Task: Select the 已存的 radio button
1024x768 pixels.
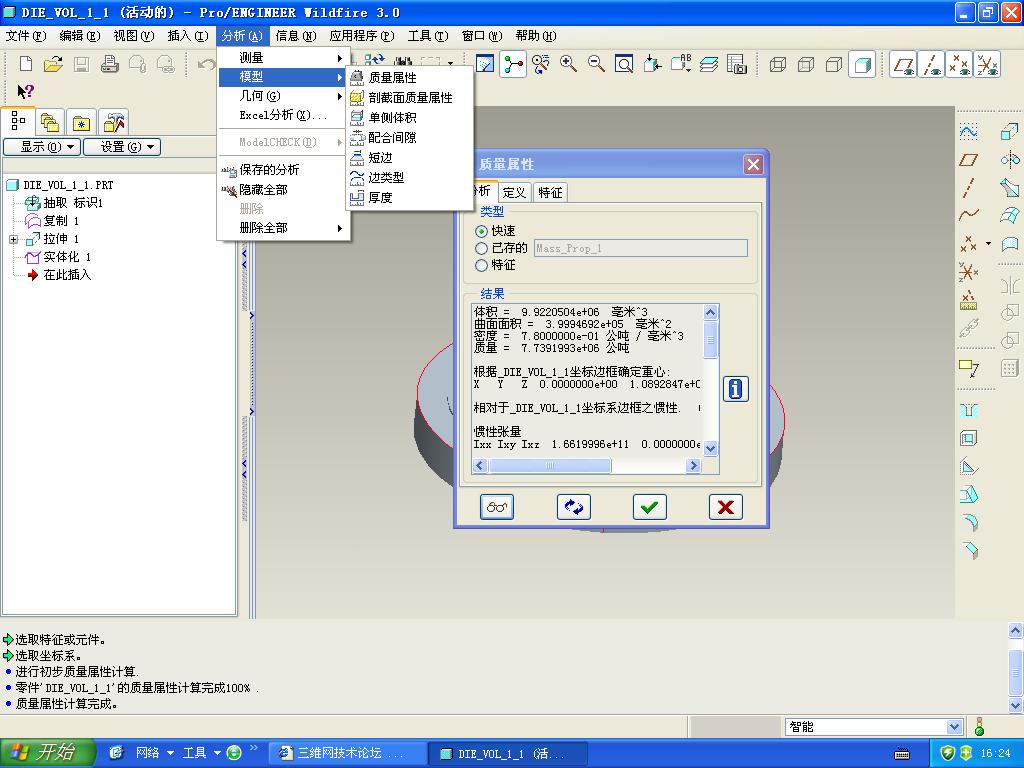Action: 481,248
